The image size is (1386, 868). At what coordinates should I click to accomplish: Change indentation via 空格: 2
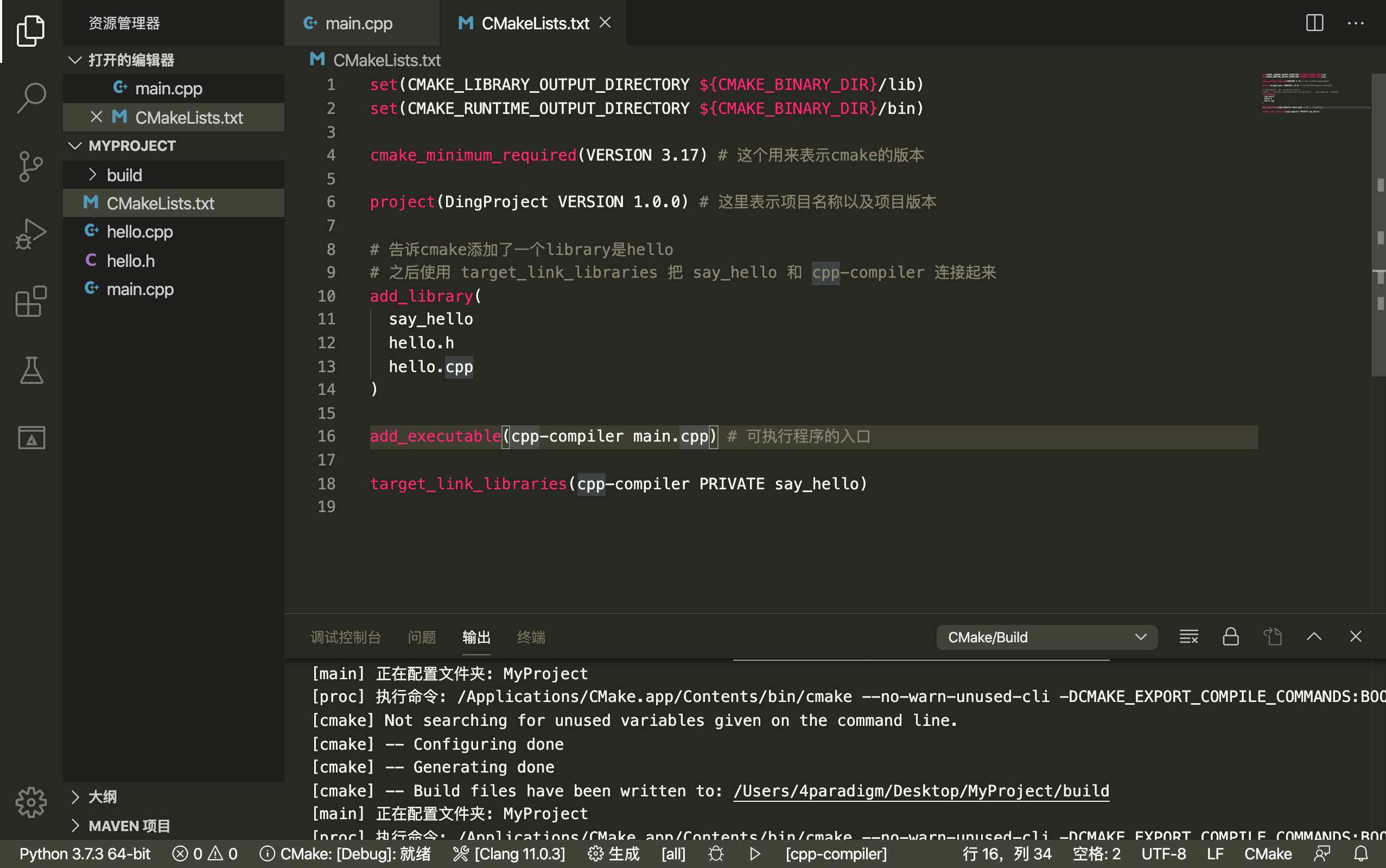click(1097, 854)
